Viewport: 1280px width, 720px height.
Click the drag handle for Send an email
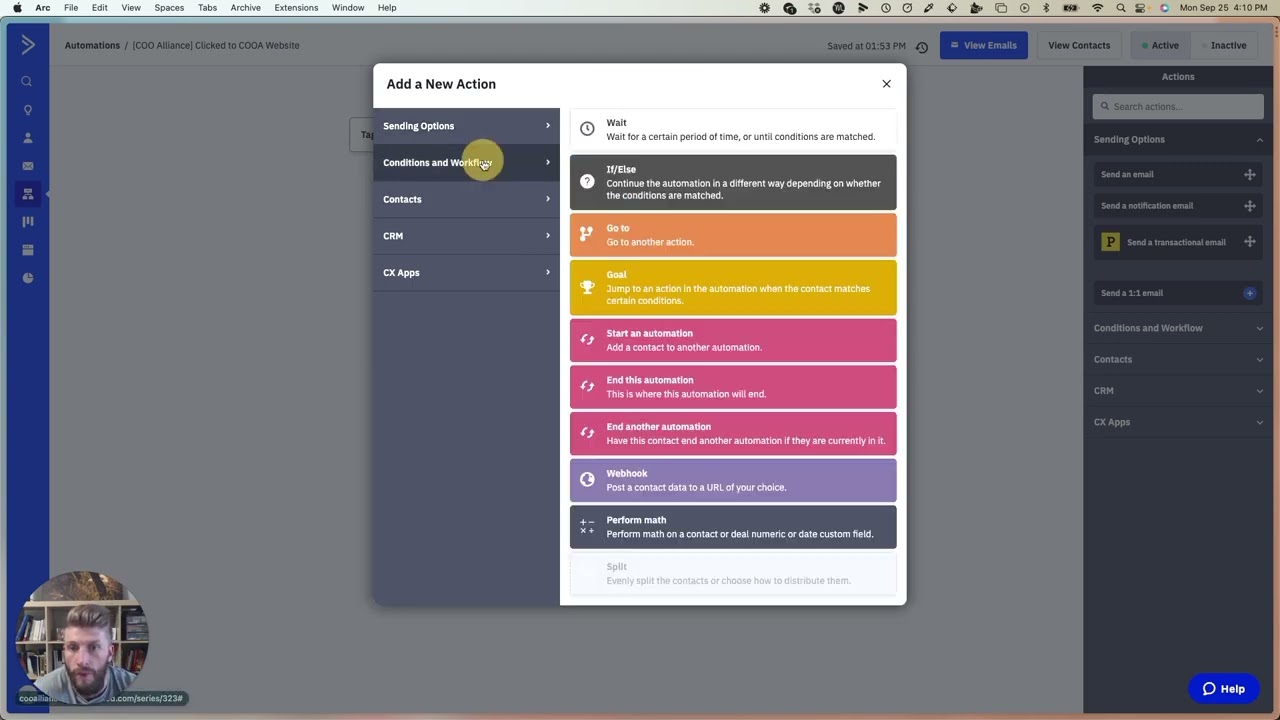click(x=1249, y=174)
